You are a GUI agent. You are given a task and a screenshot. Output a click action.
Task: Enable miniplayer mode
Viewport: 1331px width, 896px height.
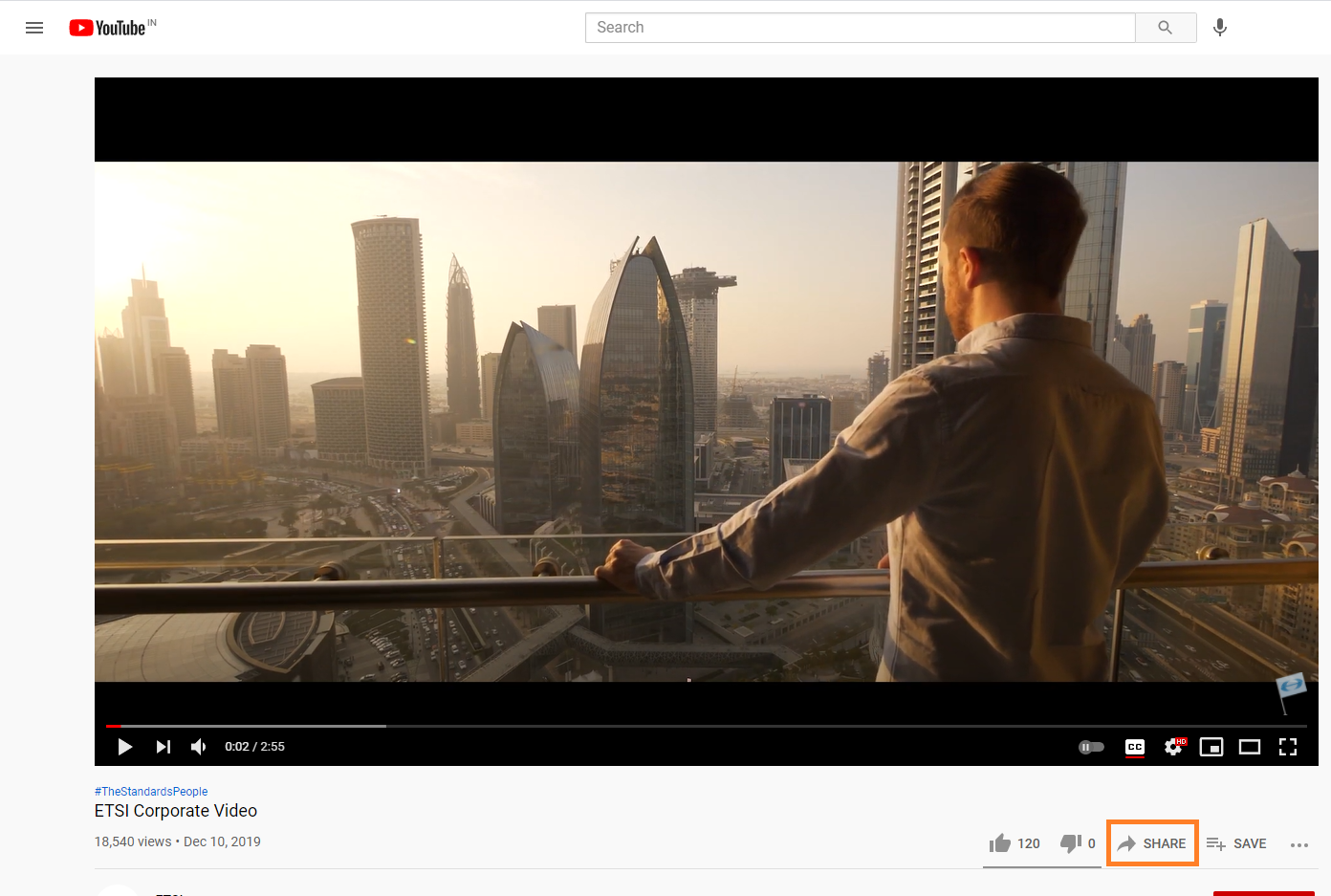point(1211,747)
